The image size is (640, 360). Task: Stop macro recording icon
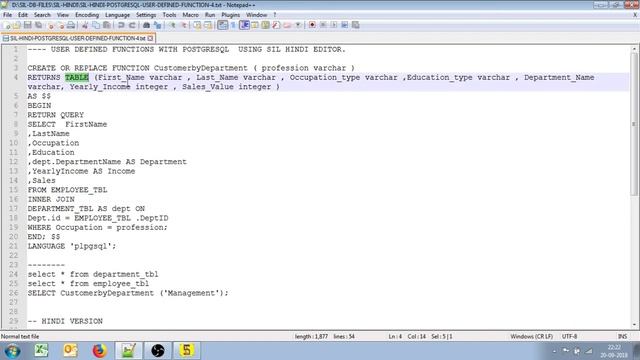[323, 25]
